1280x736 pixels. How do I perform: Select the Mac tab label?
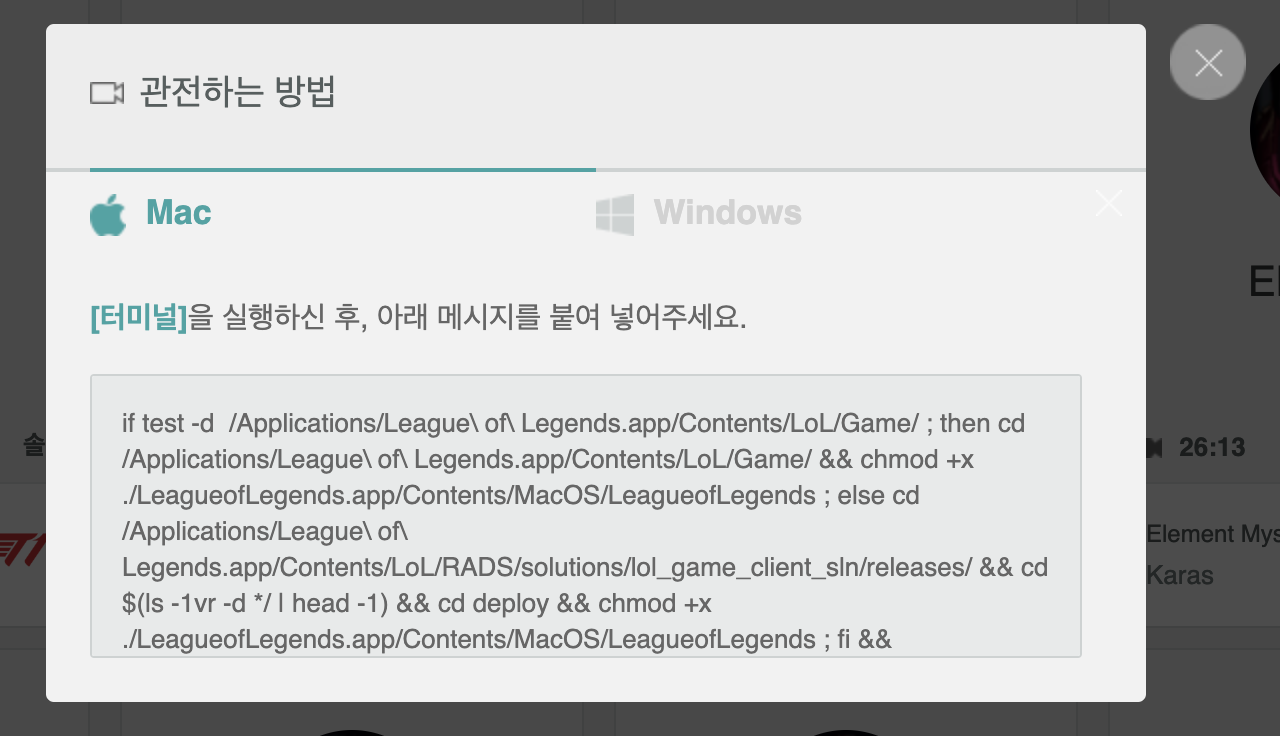click(x=179, y=212)
